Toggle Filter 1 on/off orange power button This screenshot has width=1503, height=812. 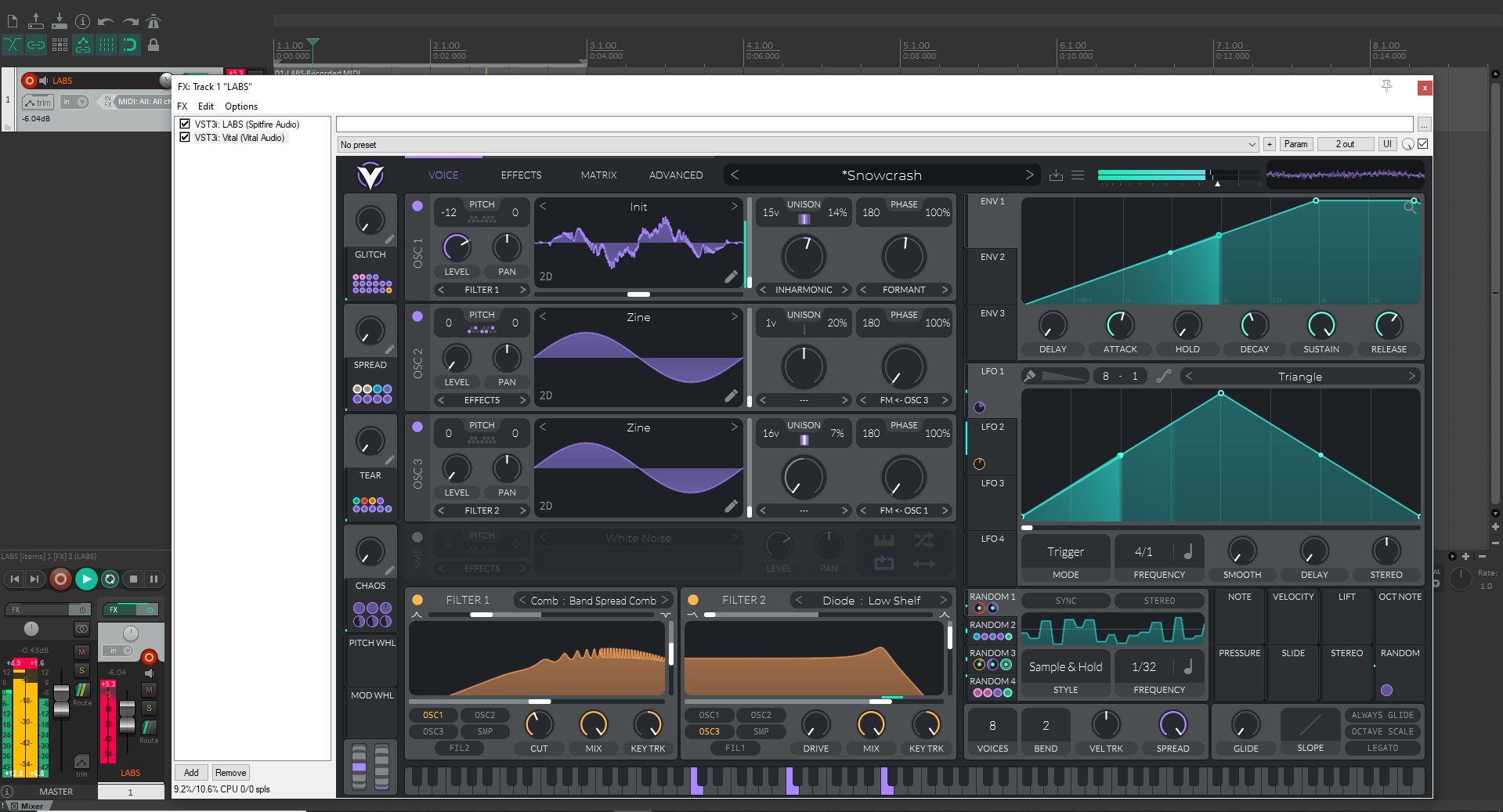tap(417, 600)
